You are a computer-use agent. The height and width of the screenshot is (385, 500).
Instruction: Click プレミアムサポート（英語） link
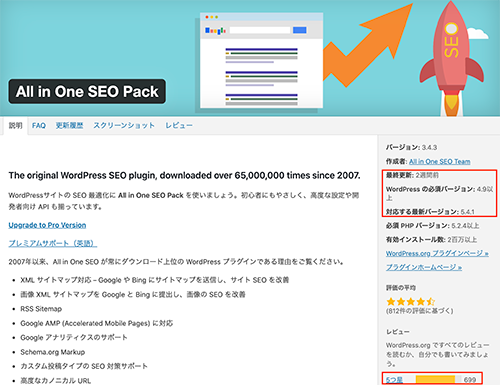click(x=53, y=243)
